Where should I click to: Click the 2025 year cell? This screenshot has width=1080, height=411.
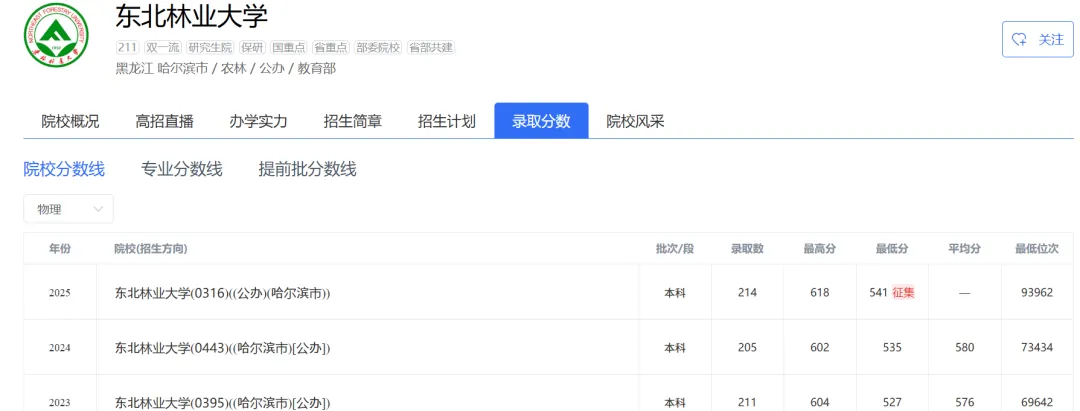(59, 293)
